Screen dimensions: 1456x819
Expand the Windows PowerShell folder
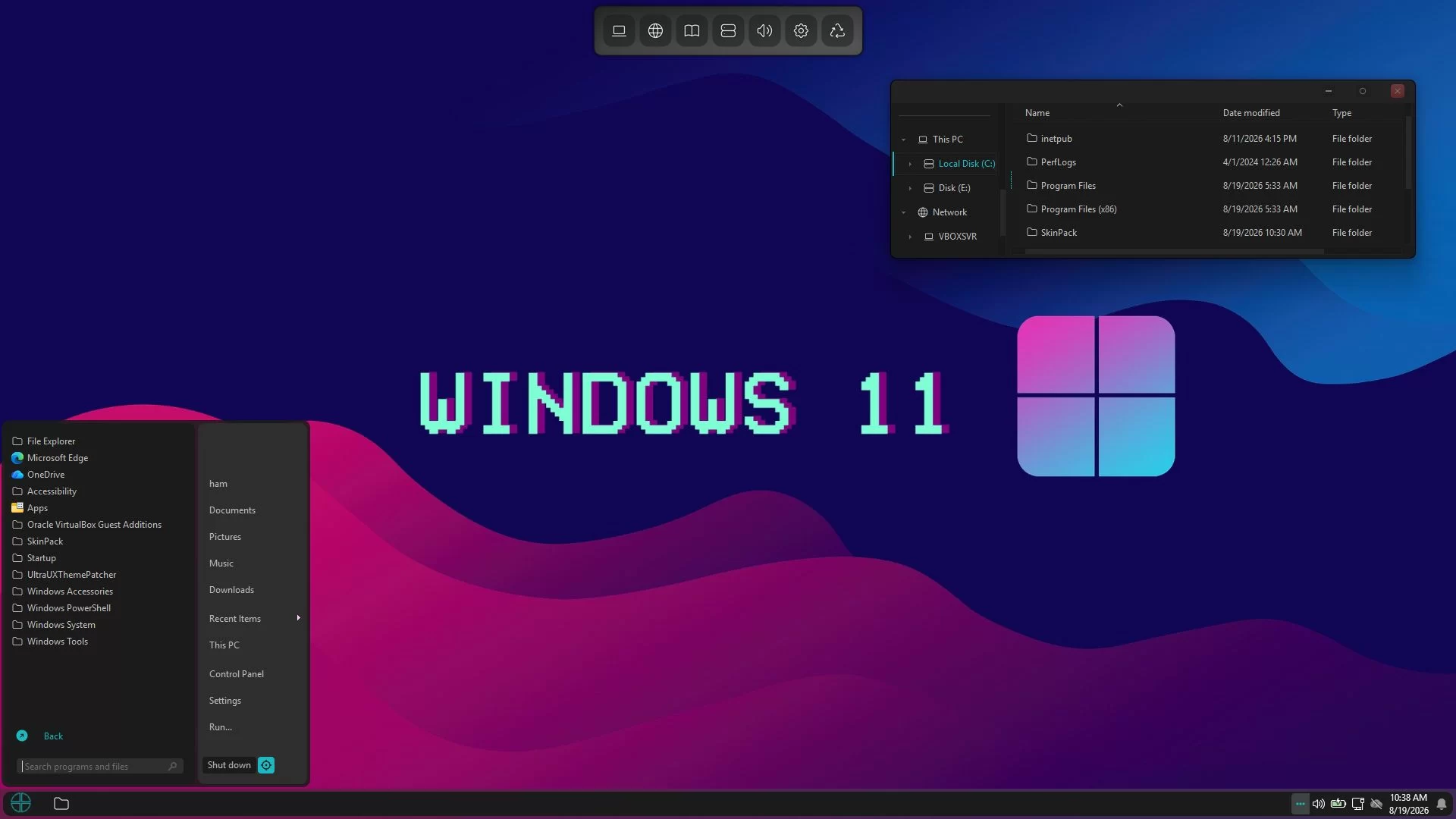(69, 608)
